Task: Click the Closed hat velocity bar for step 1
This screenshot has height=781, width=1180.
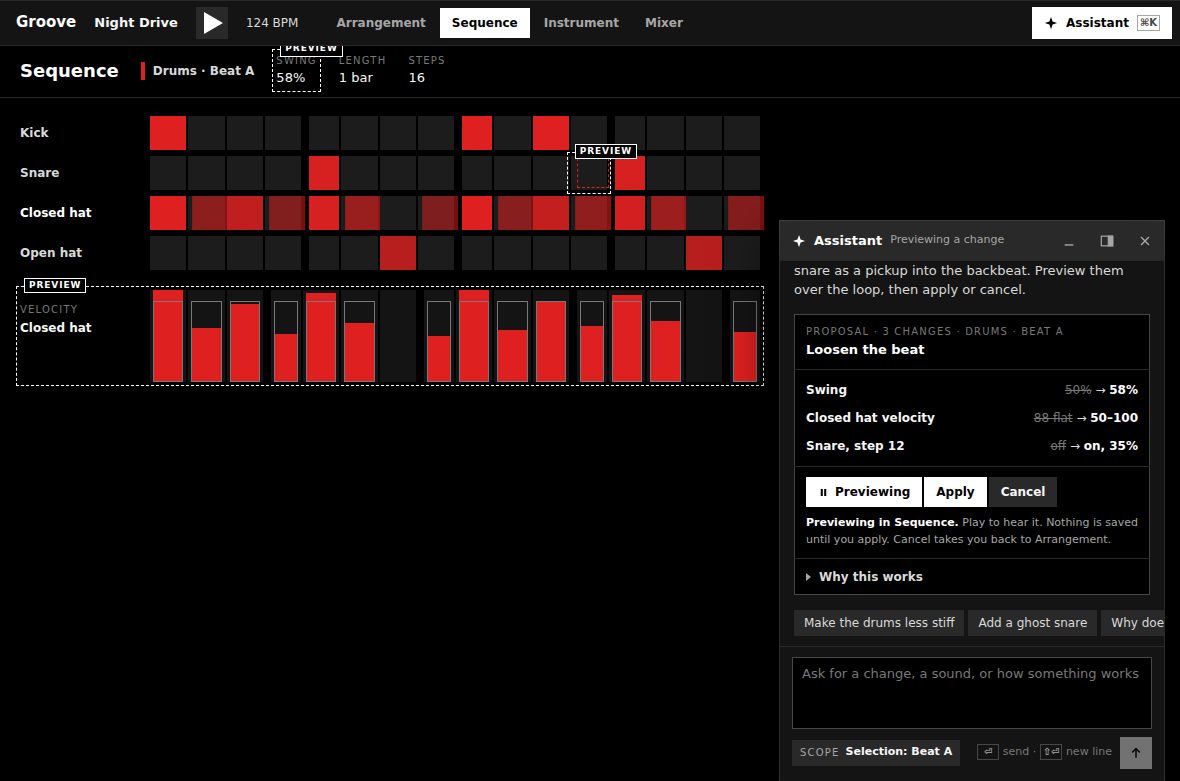Action: pos(168,336)
